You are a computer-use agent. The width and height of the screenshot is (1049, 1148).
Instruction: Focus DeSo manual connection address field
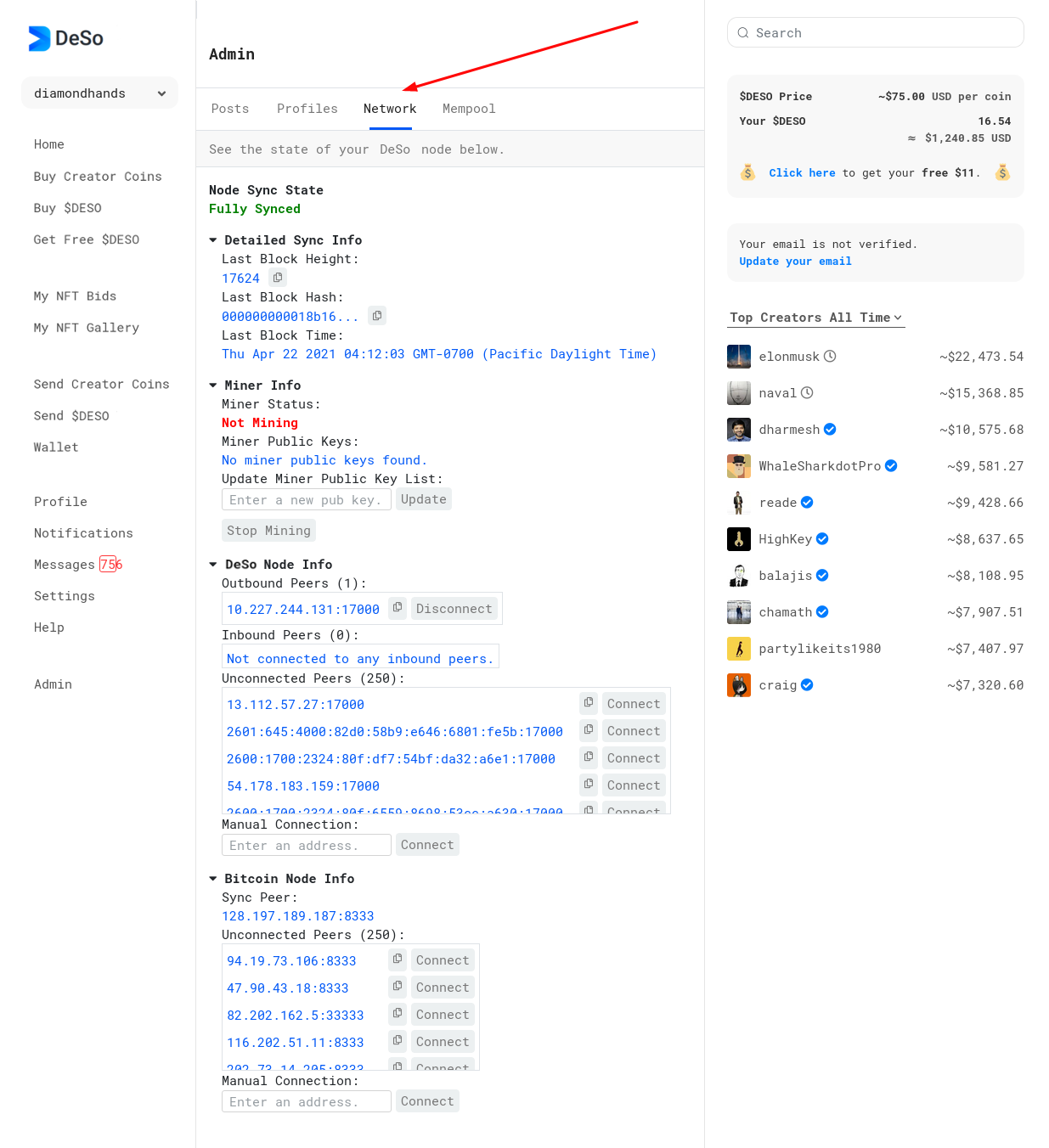pyautogui.click(x=307, y=845)
